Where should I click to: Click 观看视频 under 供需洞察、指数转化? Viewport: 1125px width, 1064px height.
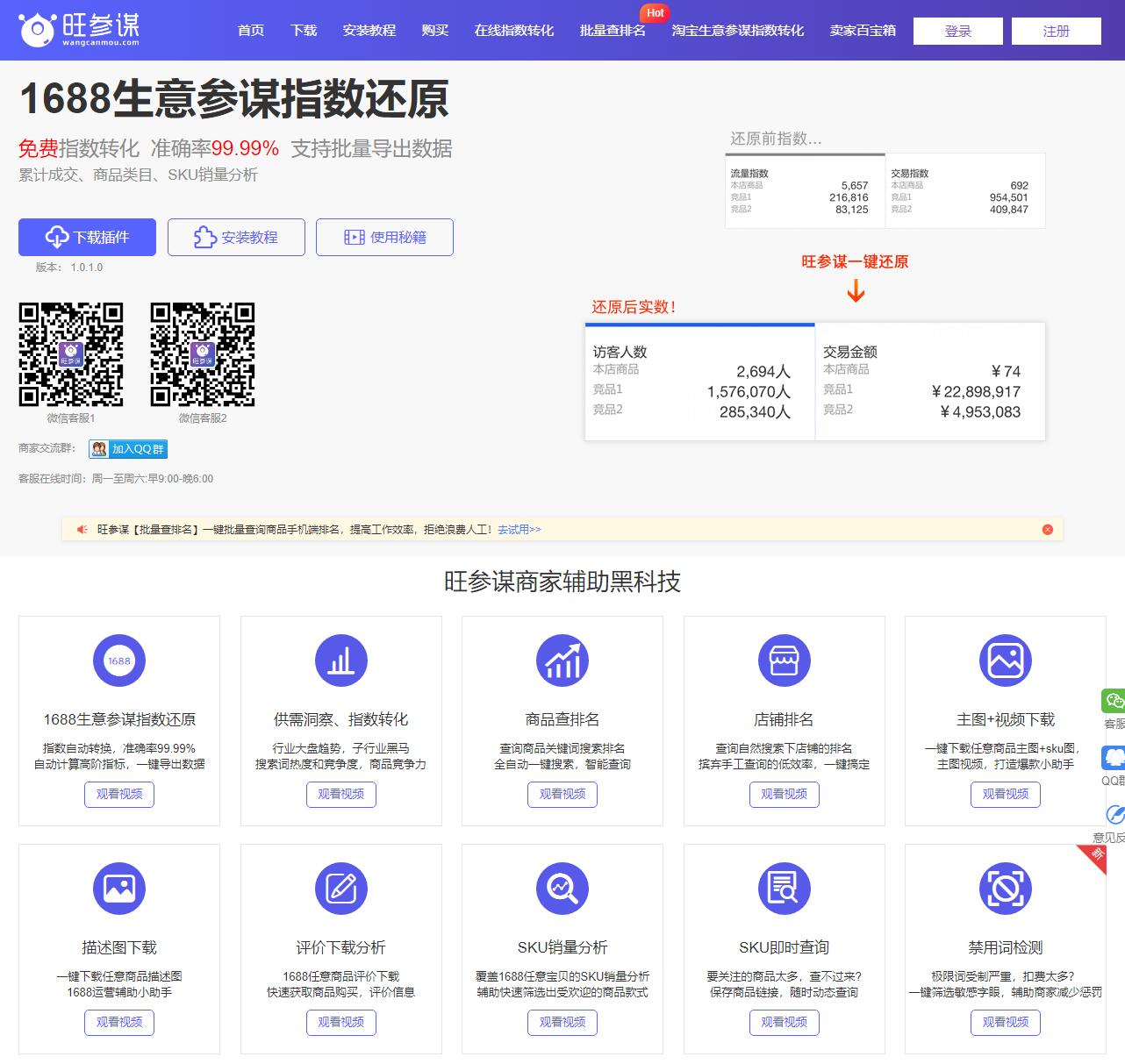pyautogui.click(x=341, y=795)
